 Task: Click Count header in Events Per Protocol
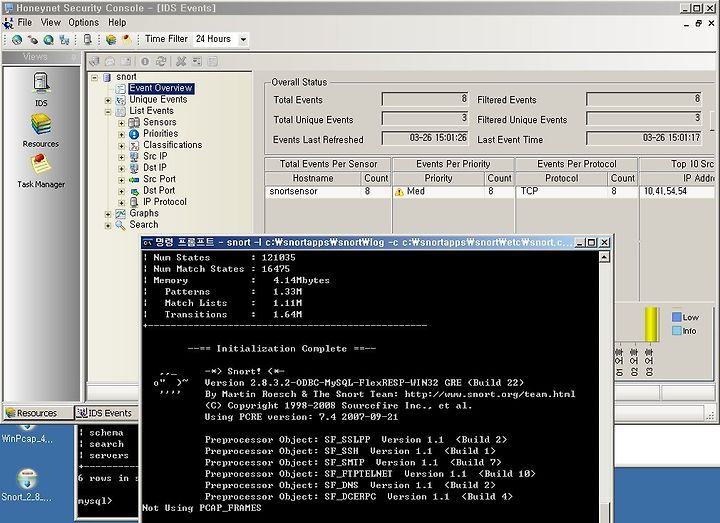622,178
